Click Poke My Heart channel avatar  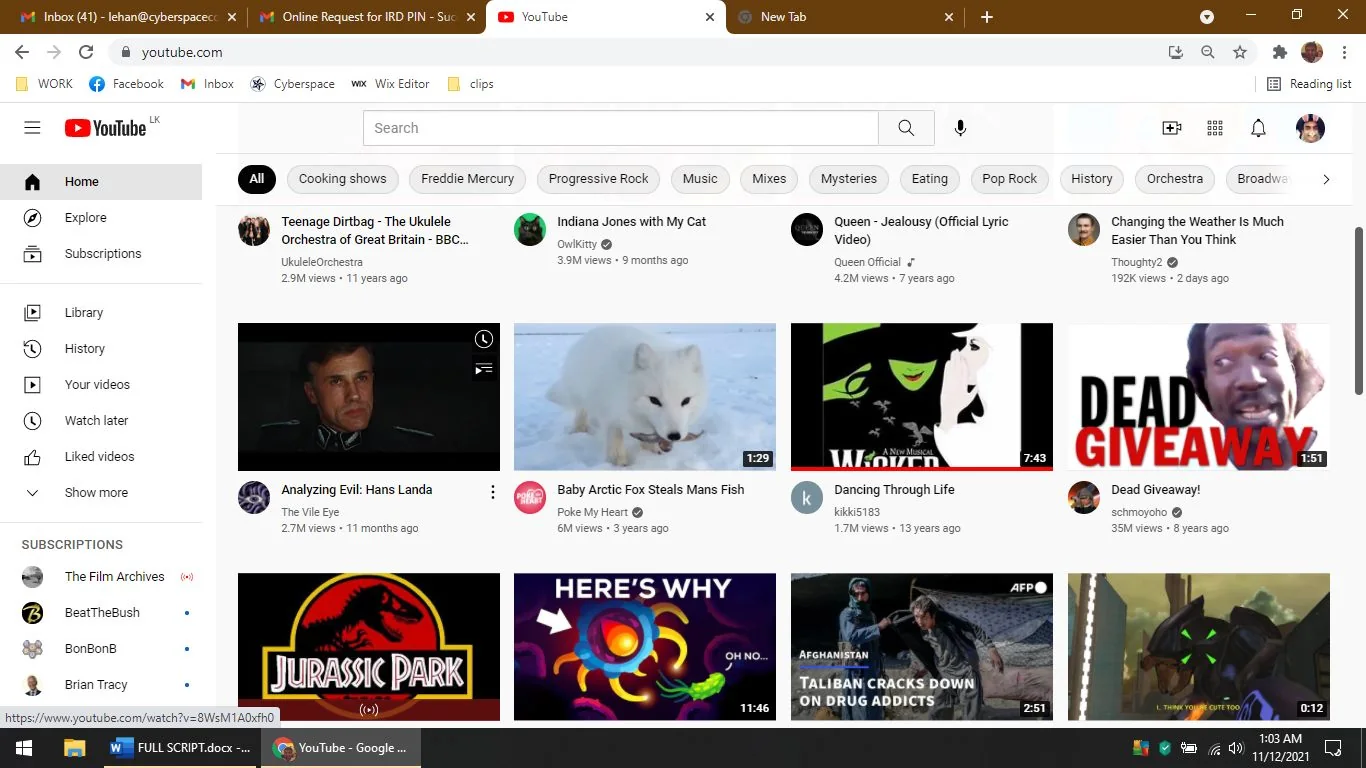click(x=530, y=498)
